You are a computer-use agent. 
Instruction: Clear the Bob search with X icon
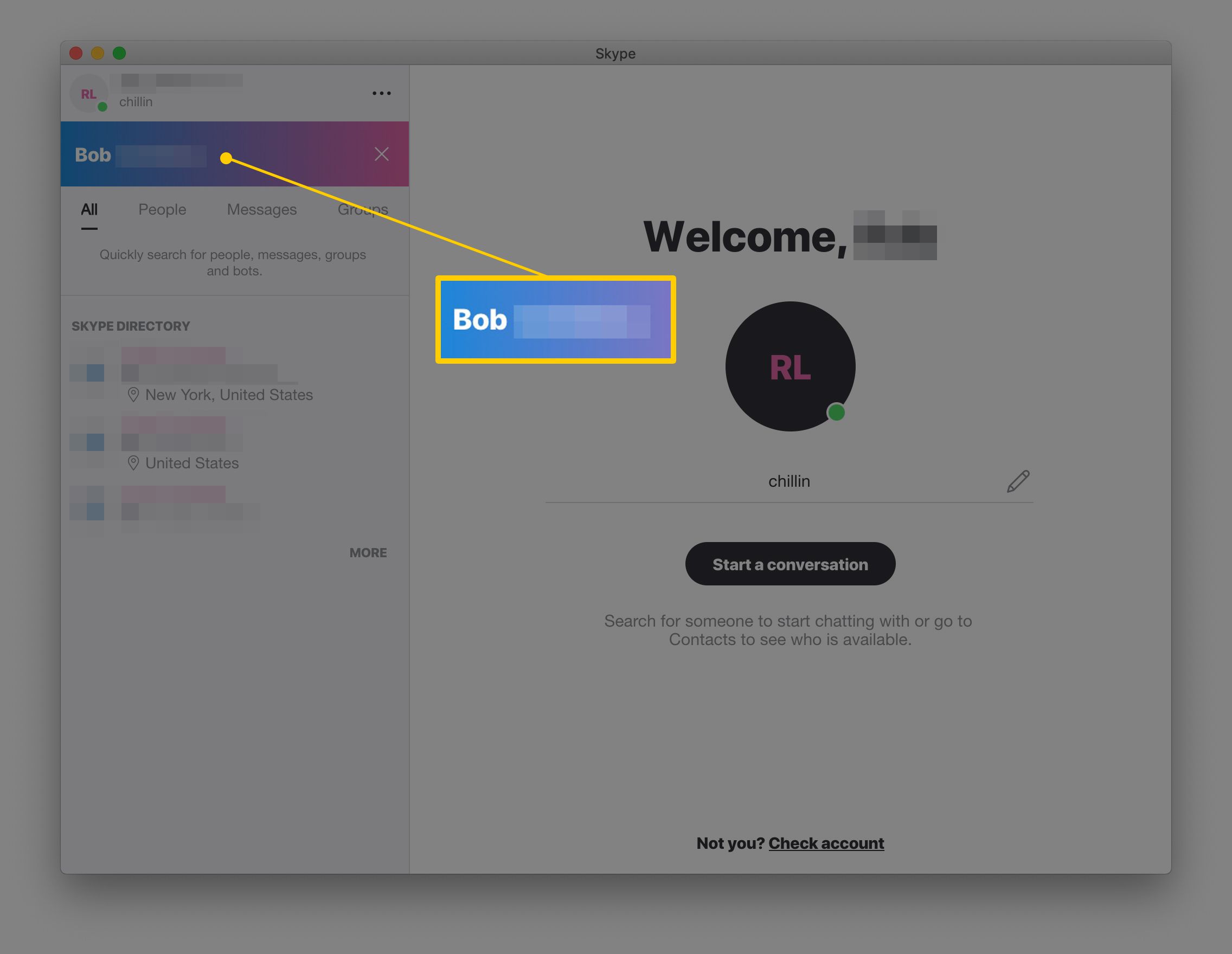coord(381,154)
